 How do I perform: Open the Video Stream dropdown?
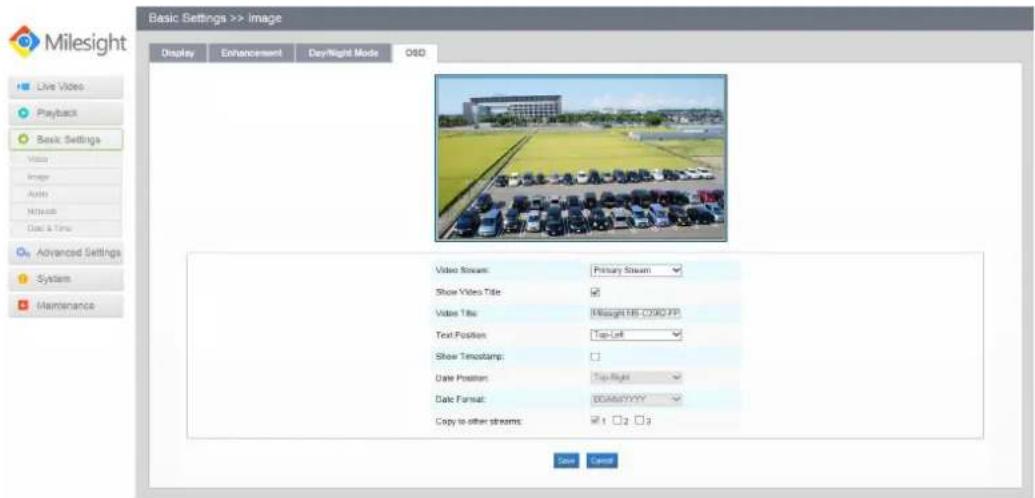click(635, 270)
